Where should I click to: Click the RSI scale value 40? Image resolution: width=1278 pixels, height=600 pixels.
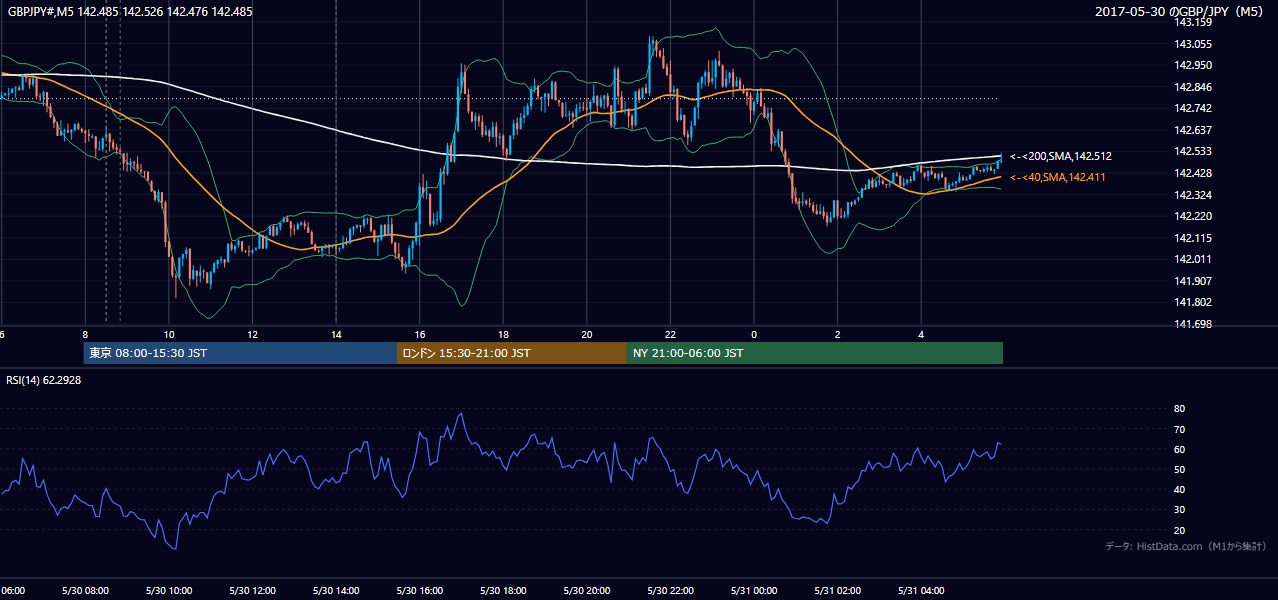[x=1179, y=489]
